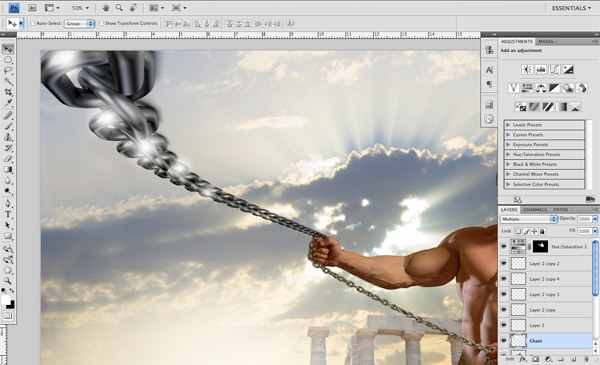600x365 pixels.
Task: Enable the Auto-Select checkbox
Action: point(33,23)
